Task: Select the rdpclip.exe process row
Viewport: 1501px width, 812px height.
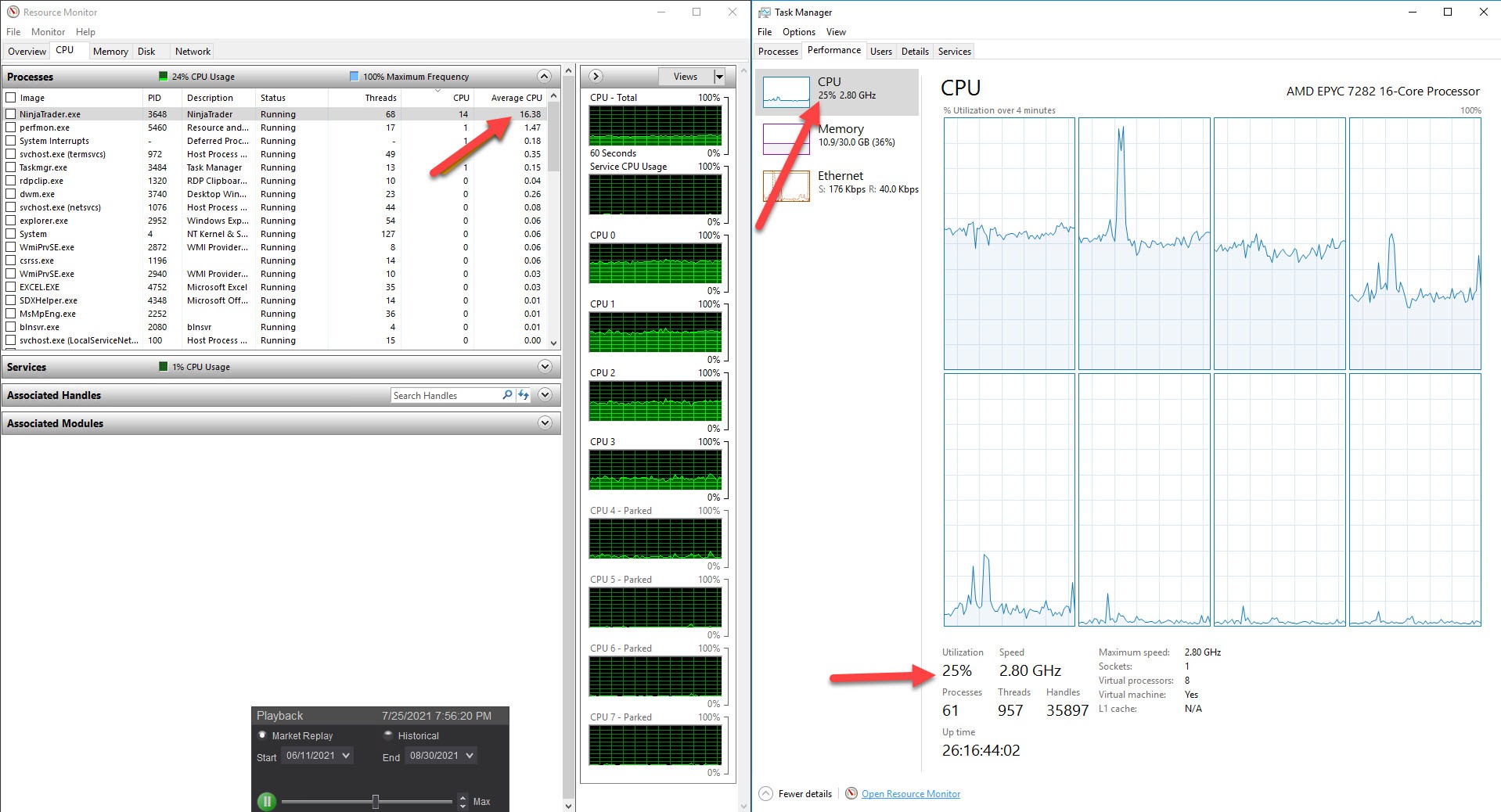Action: click(x=274, y=181)
